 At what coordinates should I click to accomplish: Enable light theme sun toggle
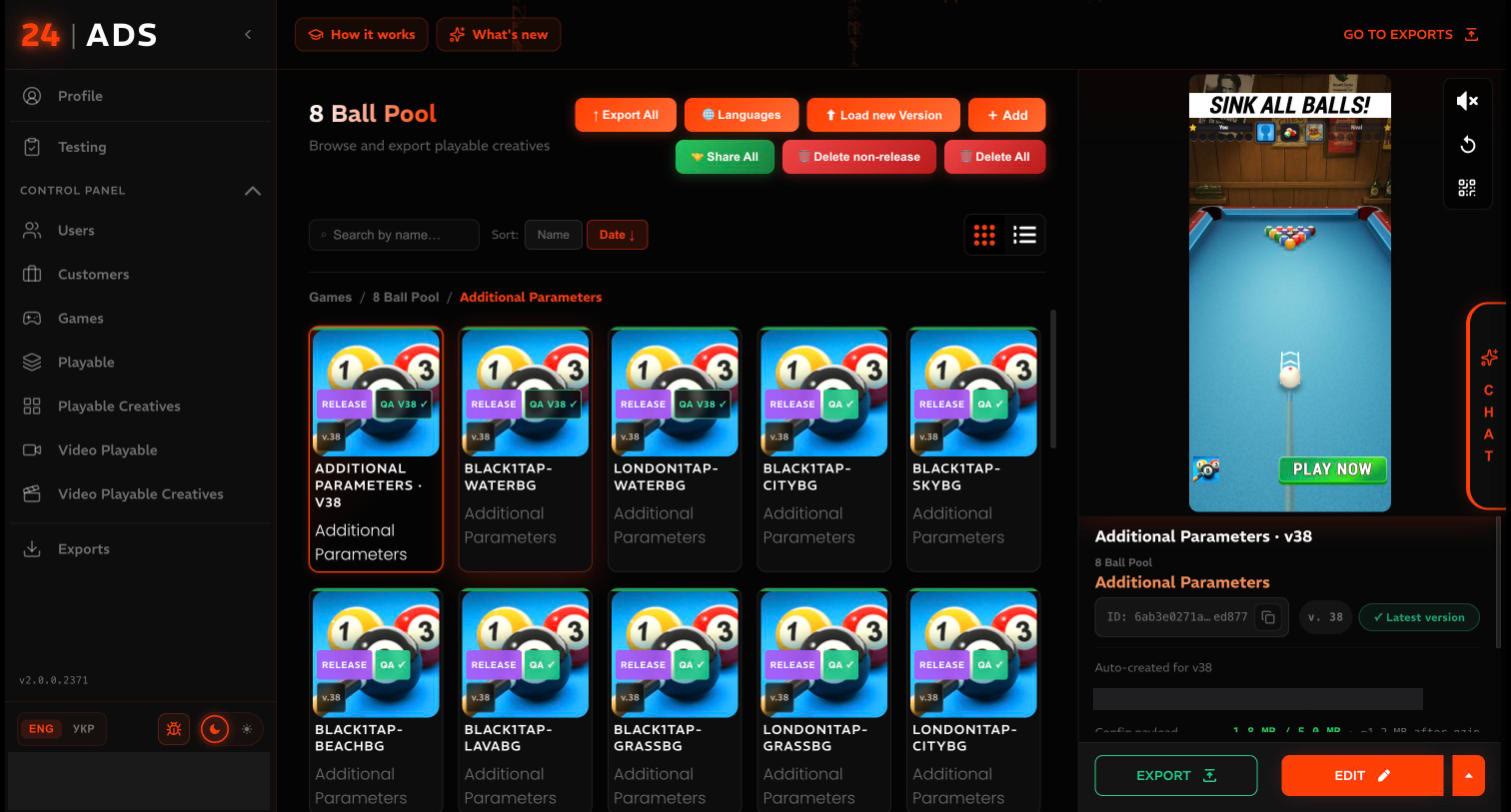pyautogui.click(x=247, y=729)
